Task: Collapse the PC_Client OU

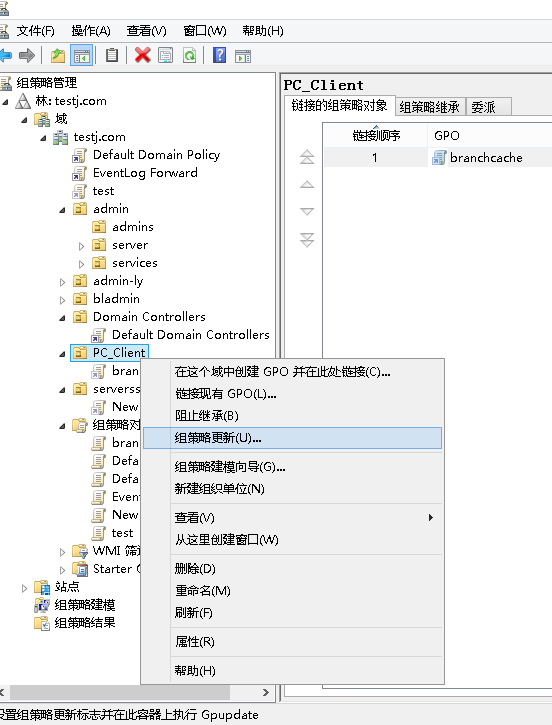Action: 62,355
